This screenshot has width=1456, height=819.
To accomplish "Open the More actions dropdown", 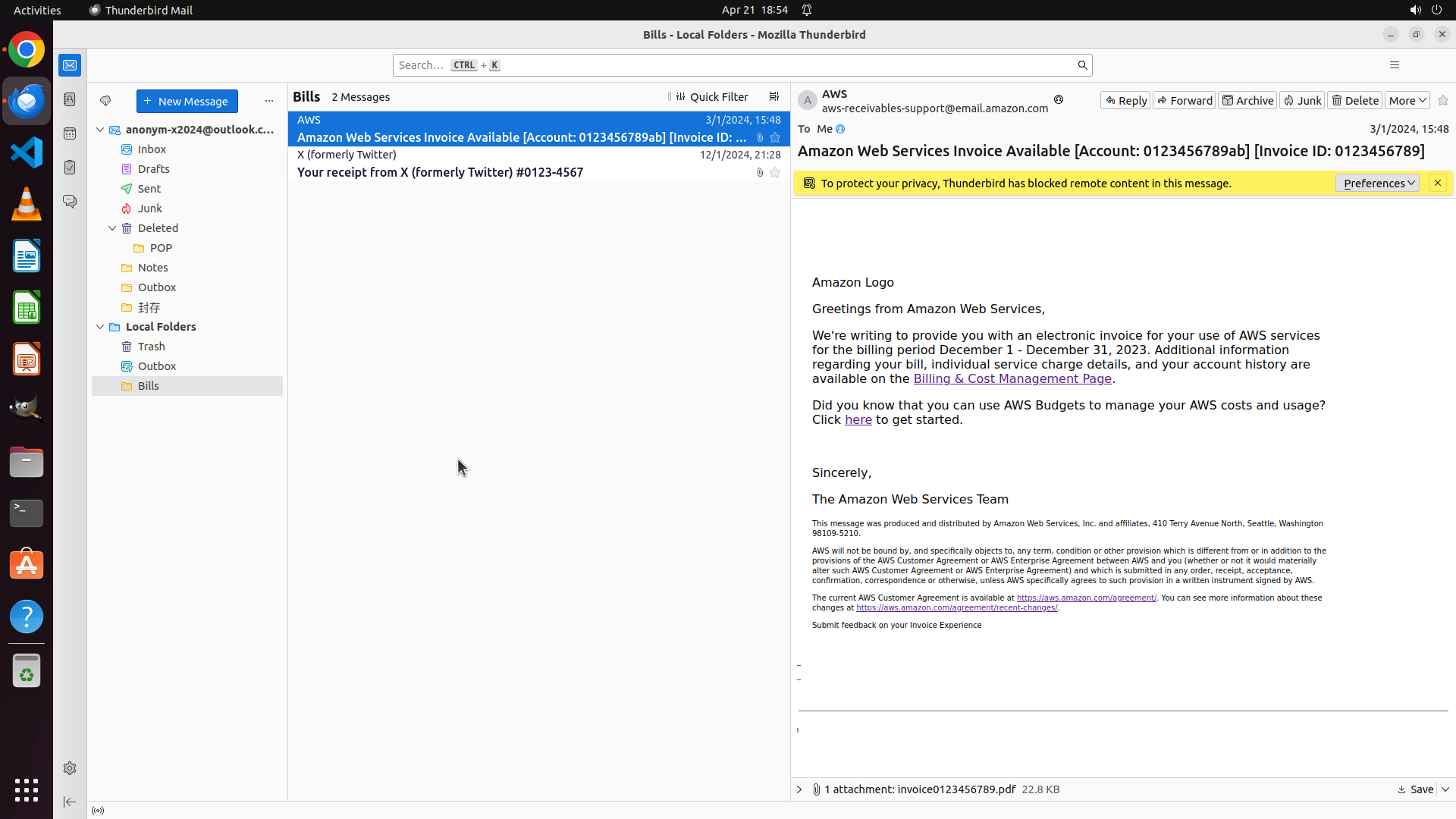I will tap(1407, 101).
